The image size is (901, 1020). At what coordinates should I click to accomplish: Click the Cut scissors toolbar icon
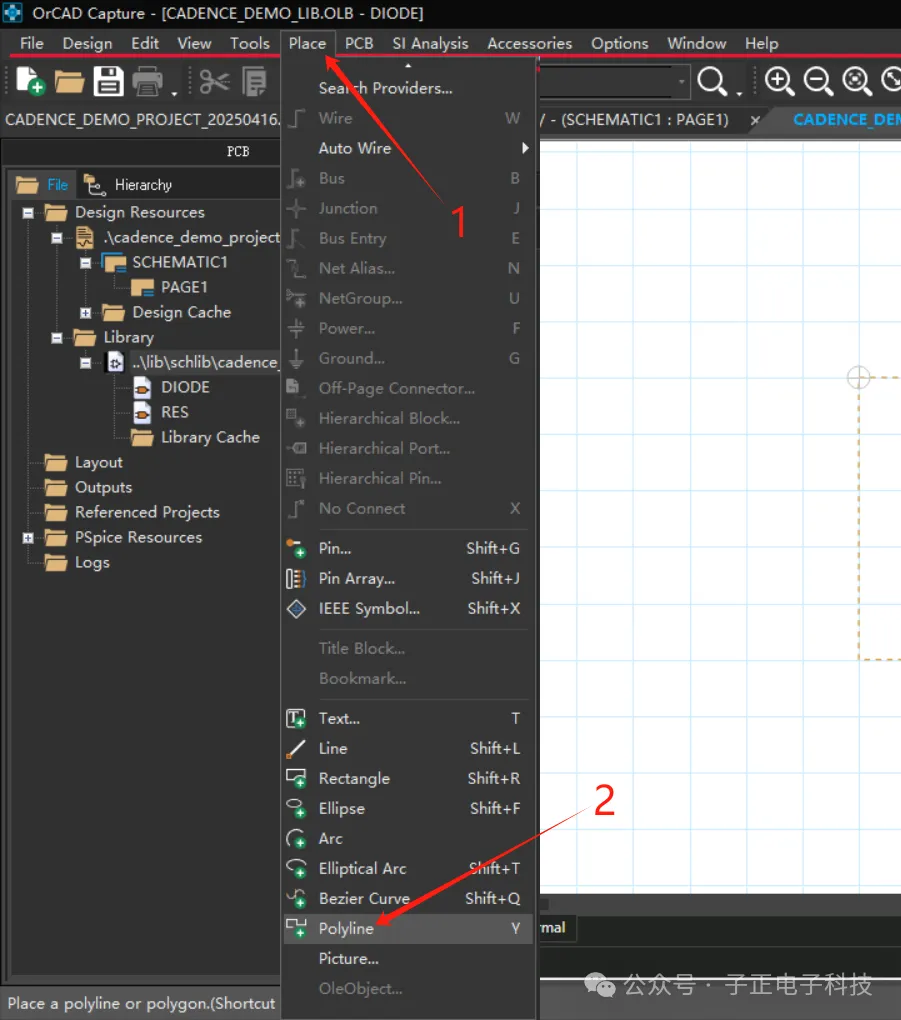coord(214,82)
